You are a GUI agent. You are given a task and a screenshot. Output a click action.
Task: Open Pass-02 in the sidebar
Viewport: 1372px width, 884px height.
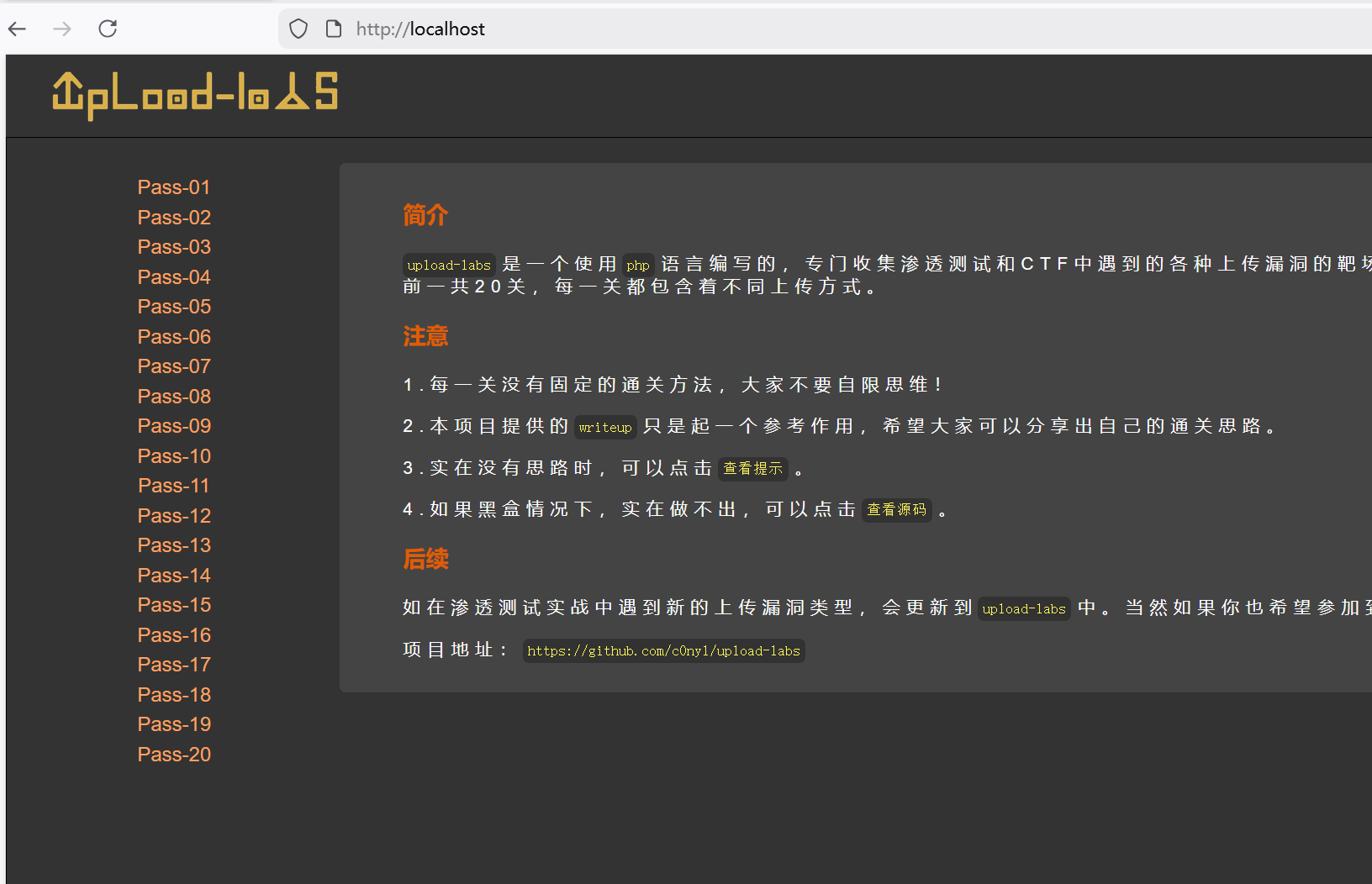click(x=174, y=218)
